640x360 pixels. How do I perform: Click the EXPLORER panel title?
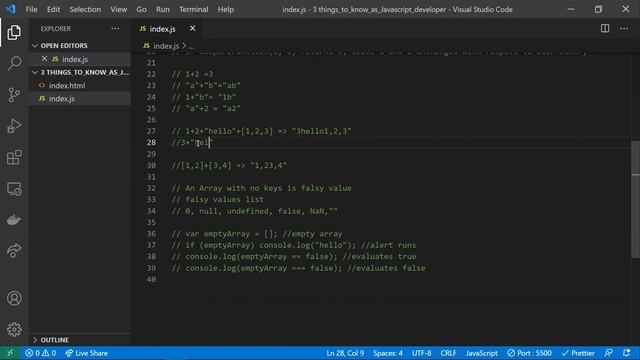point(56,29)
